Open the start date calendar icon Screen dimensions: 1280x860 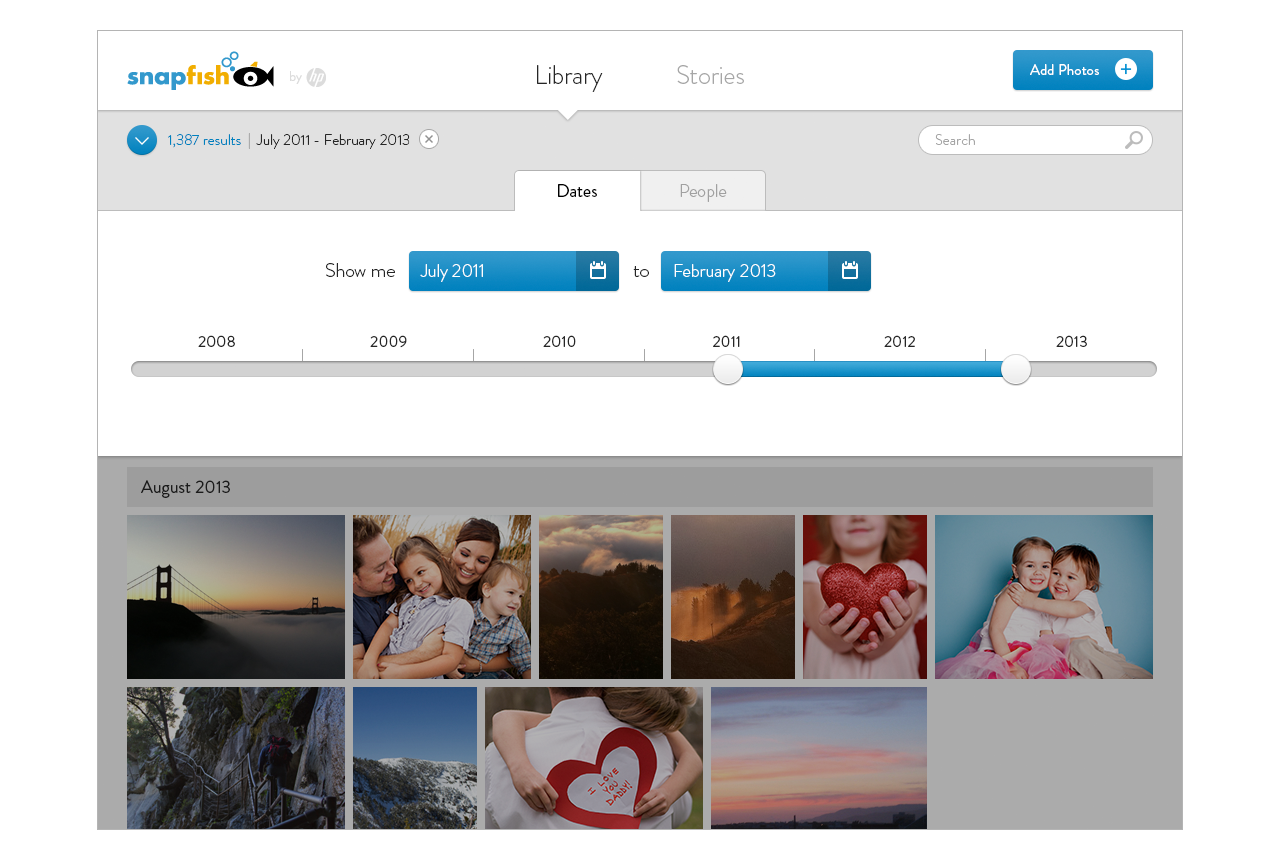click(x=598, y=271)
